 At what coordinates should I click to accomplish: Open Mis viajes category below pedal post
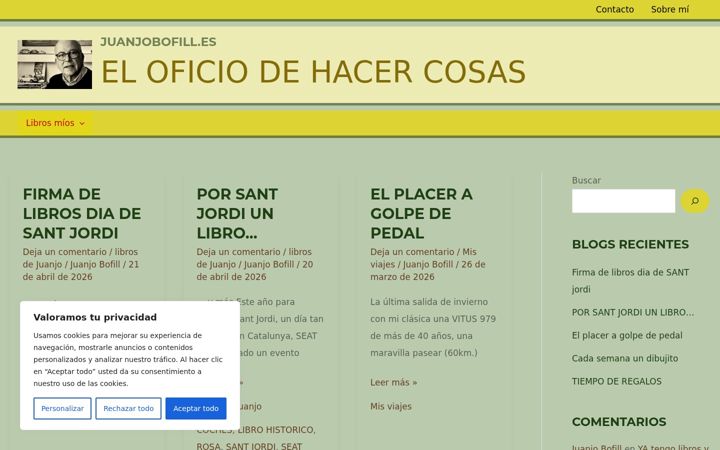tap(391, 406)
